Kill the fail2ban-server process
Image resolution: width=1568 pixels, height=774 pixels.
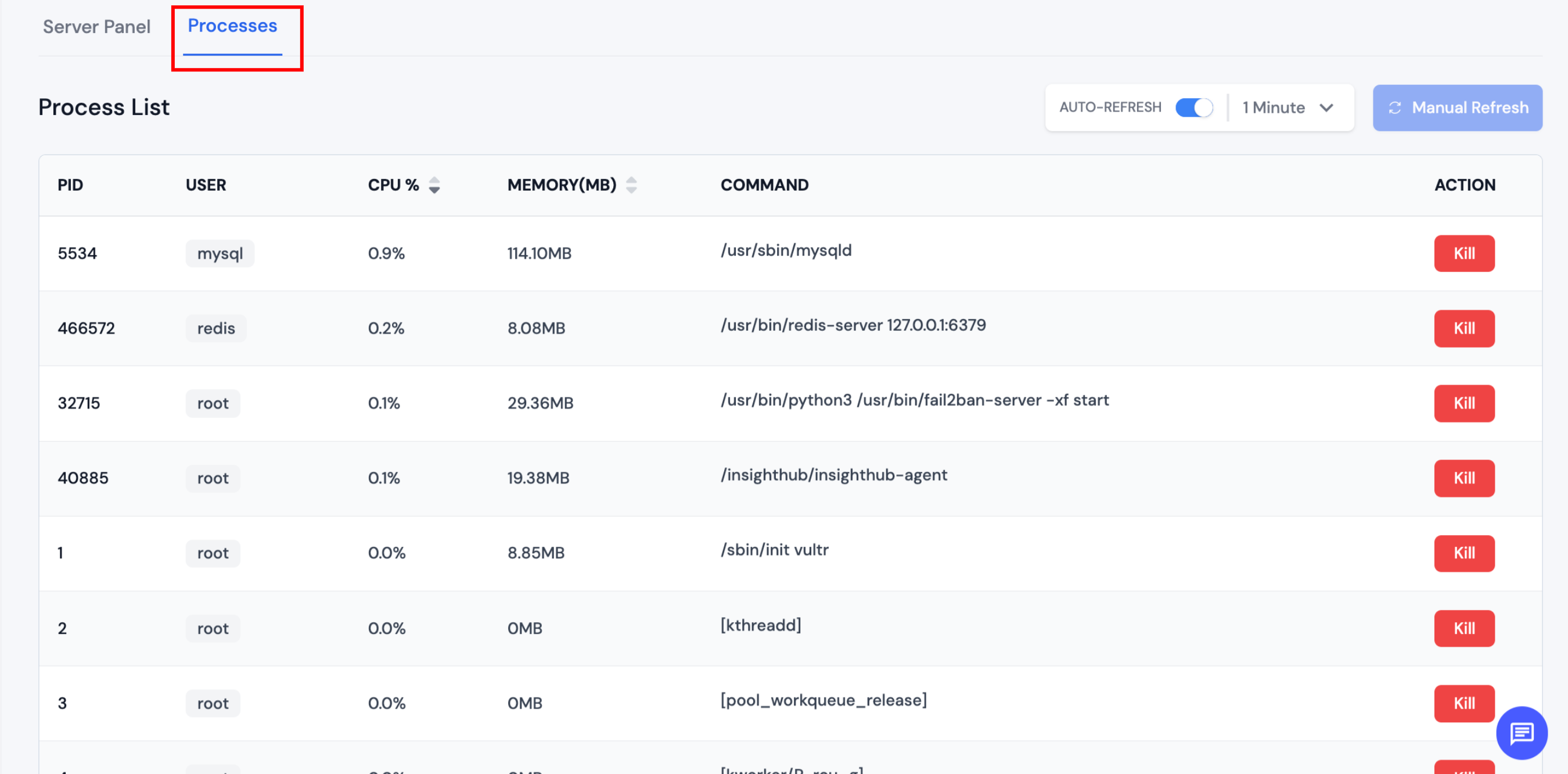tap(1464, 403)
